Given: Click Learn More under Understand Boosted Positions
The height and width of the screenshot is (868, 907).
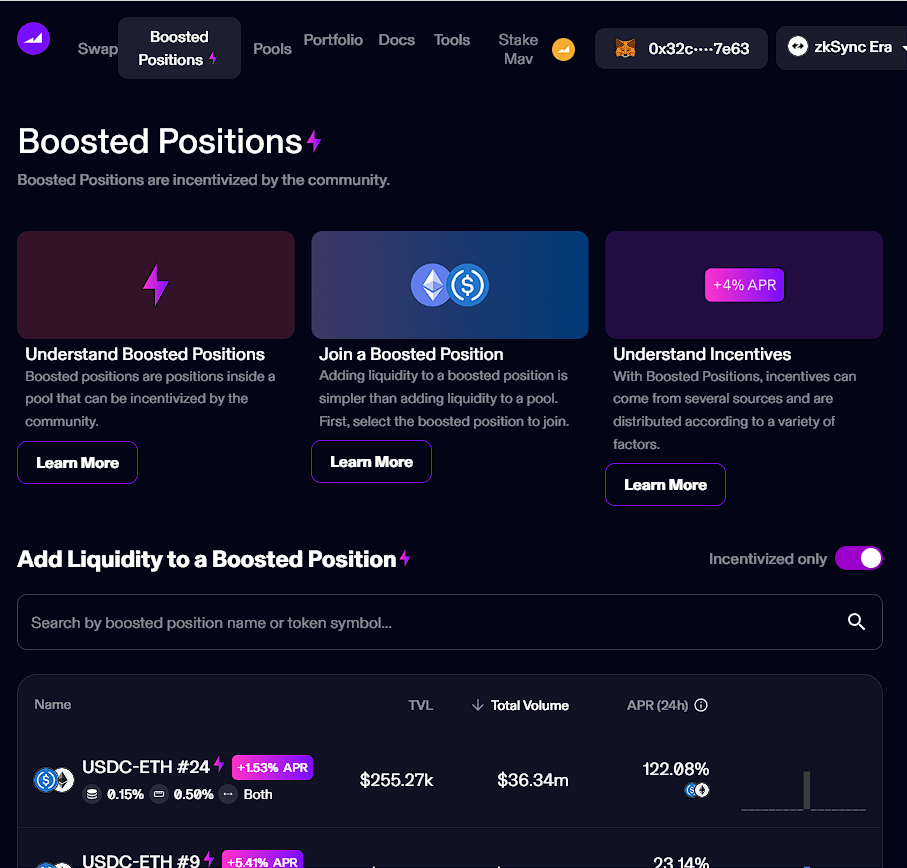Looking at the screenshot, I should coord(77,463).
